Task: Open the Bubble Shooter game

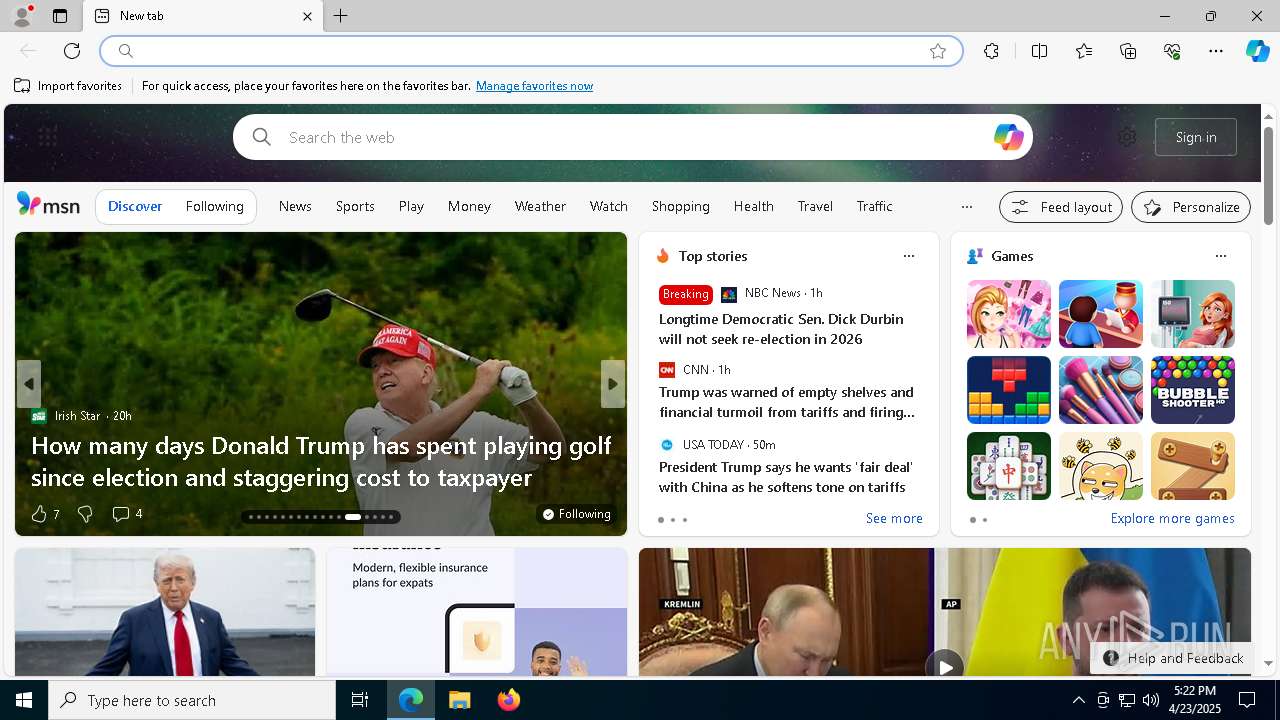Action: tap(1192, 390)
